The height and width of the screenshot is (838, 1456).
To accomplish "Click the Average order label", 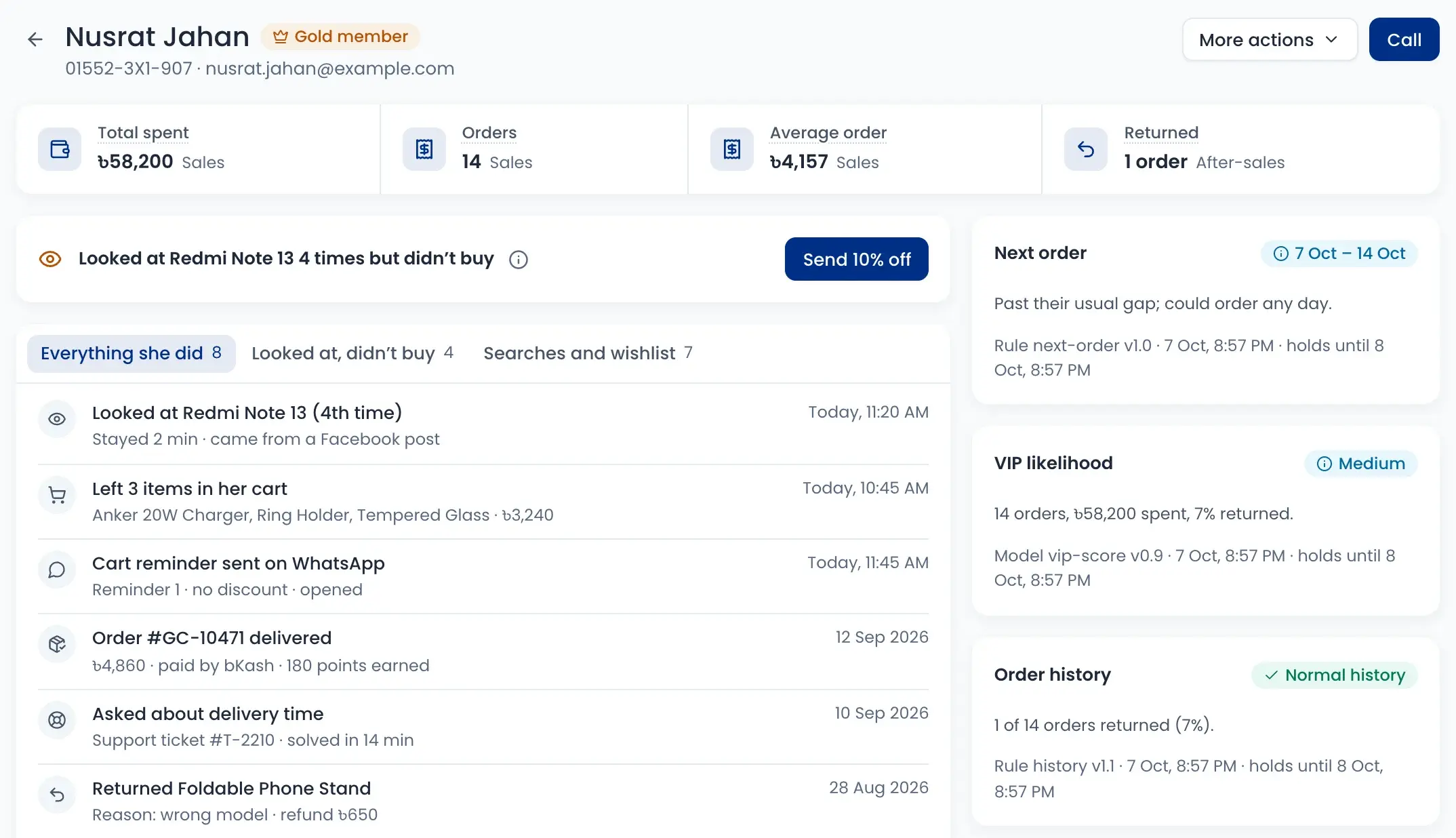I will (828, 133).
